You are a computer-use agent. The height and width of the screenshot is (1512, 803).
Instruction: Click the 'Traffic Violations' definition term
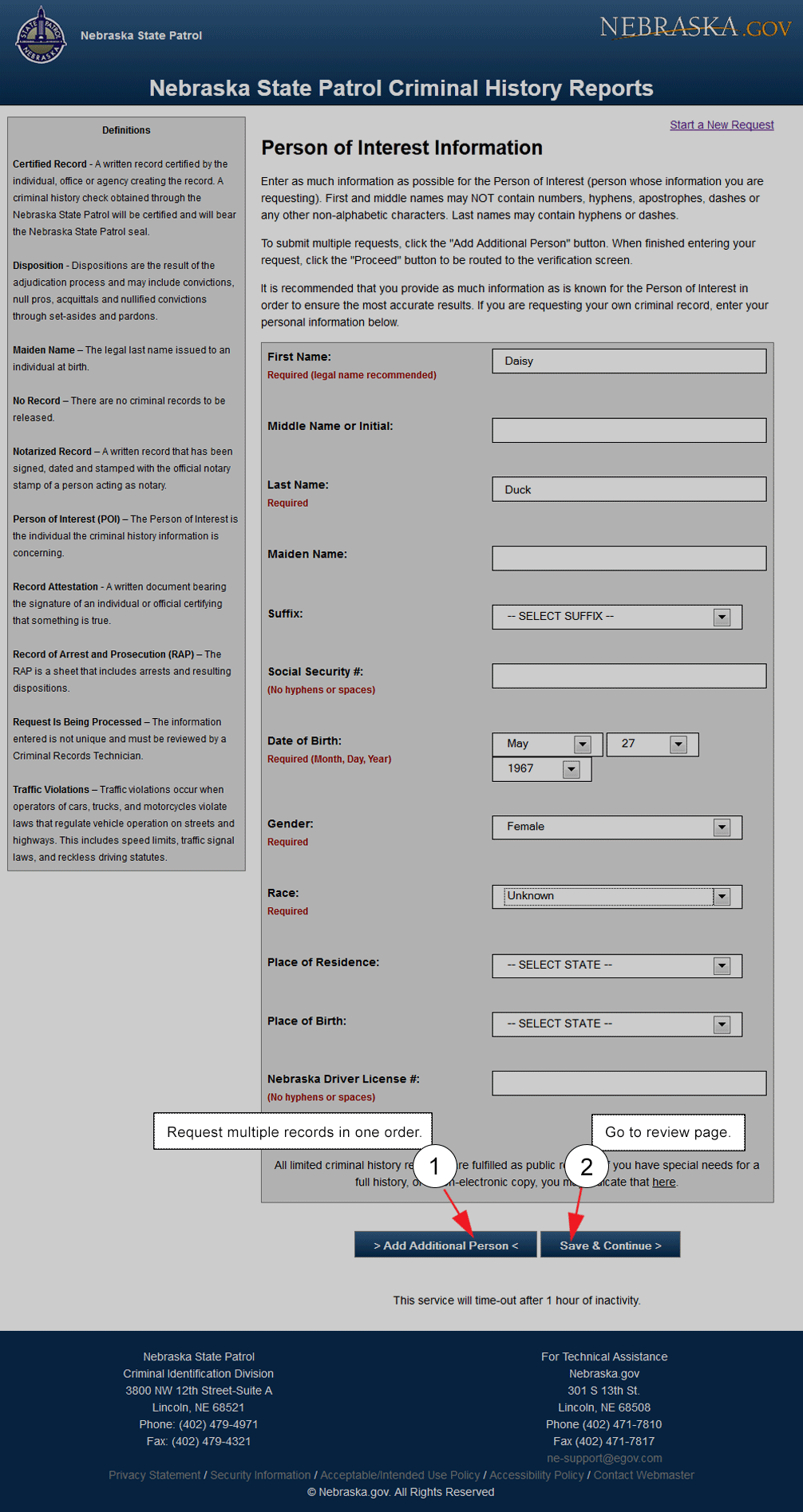click(51, 789)
